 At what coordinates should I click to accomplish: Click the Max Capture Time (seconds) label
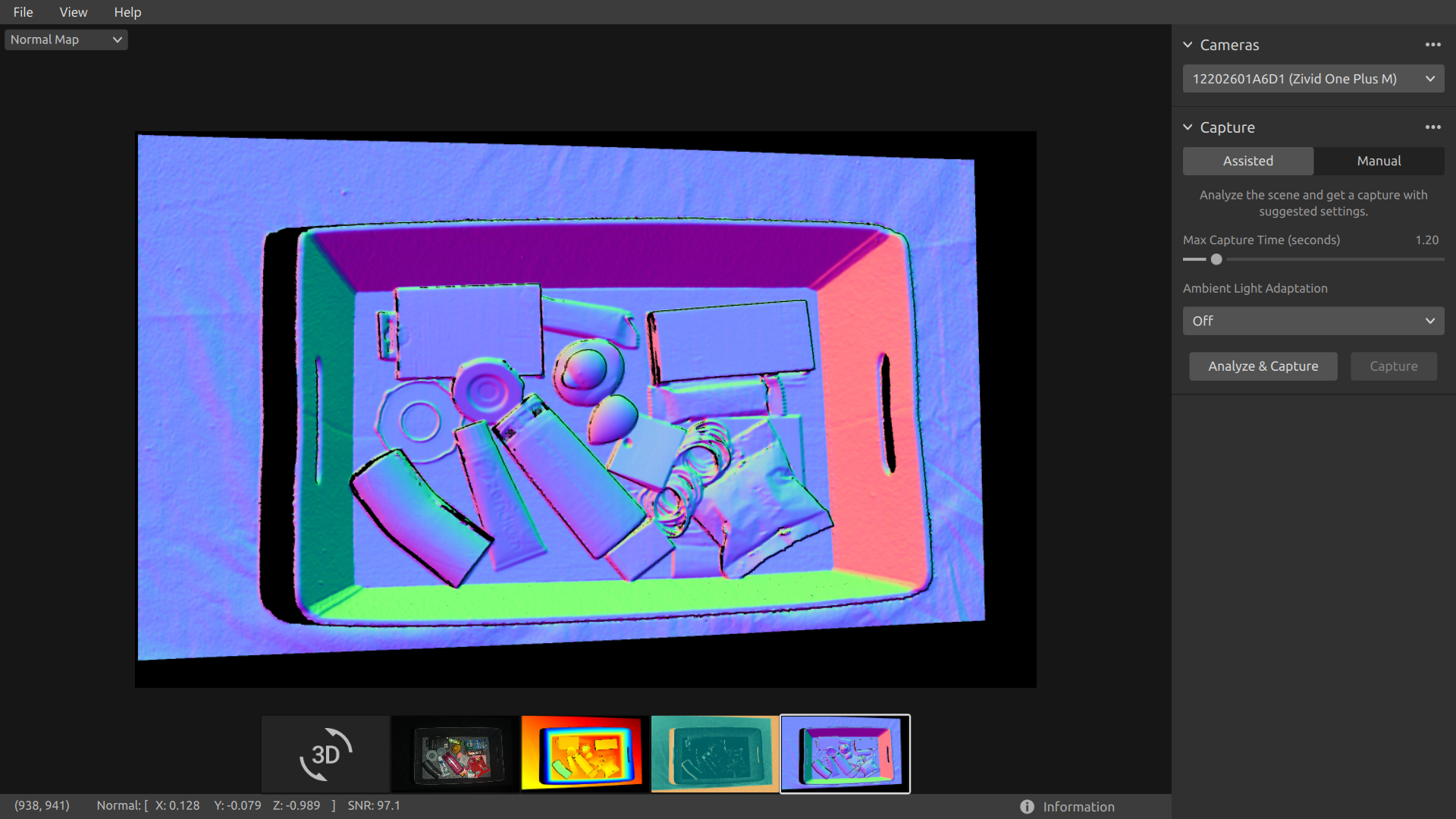pos(1261,240)
